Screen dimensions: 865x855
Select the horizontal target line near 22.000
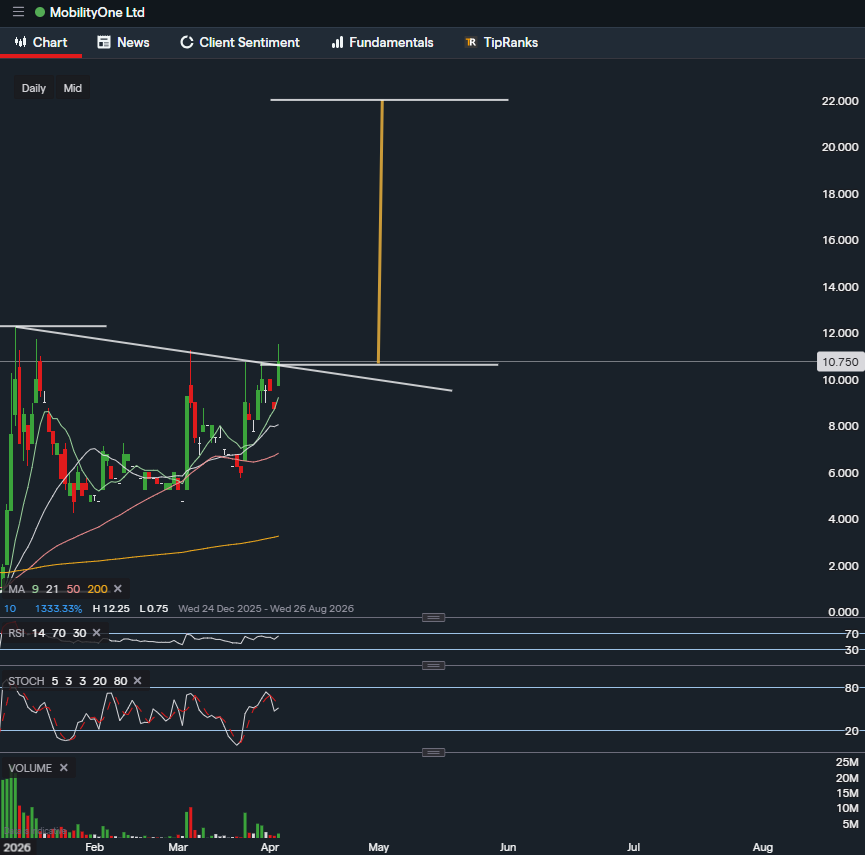coord(389,100)
